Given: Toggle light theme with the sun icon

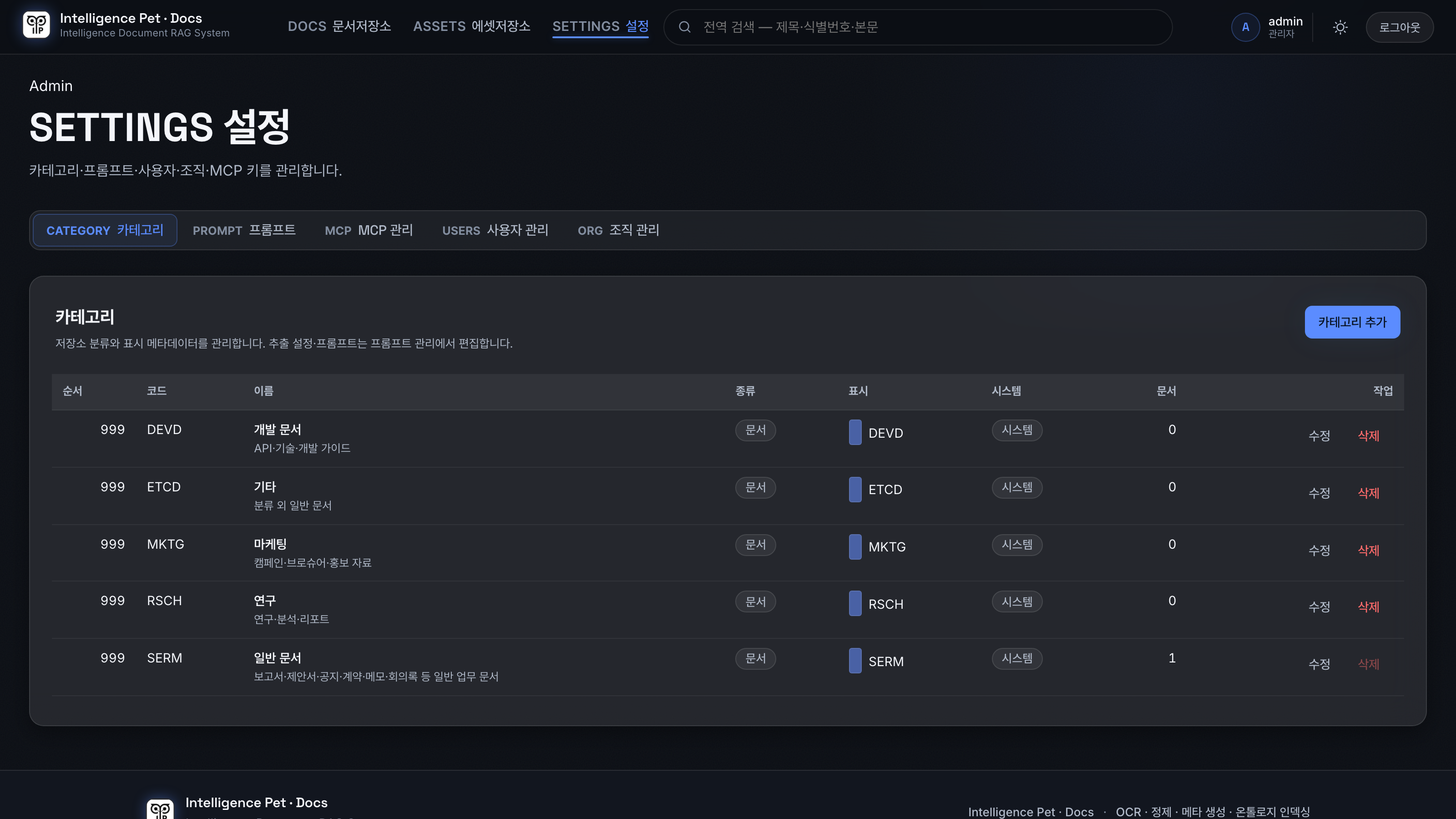Looking at the screenshot, I should (1340, 27).
